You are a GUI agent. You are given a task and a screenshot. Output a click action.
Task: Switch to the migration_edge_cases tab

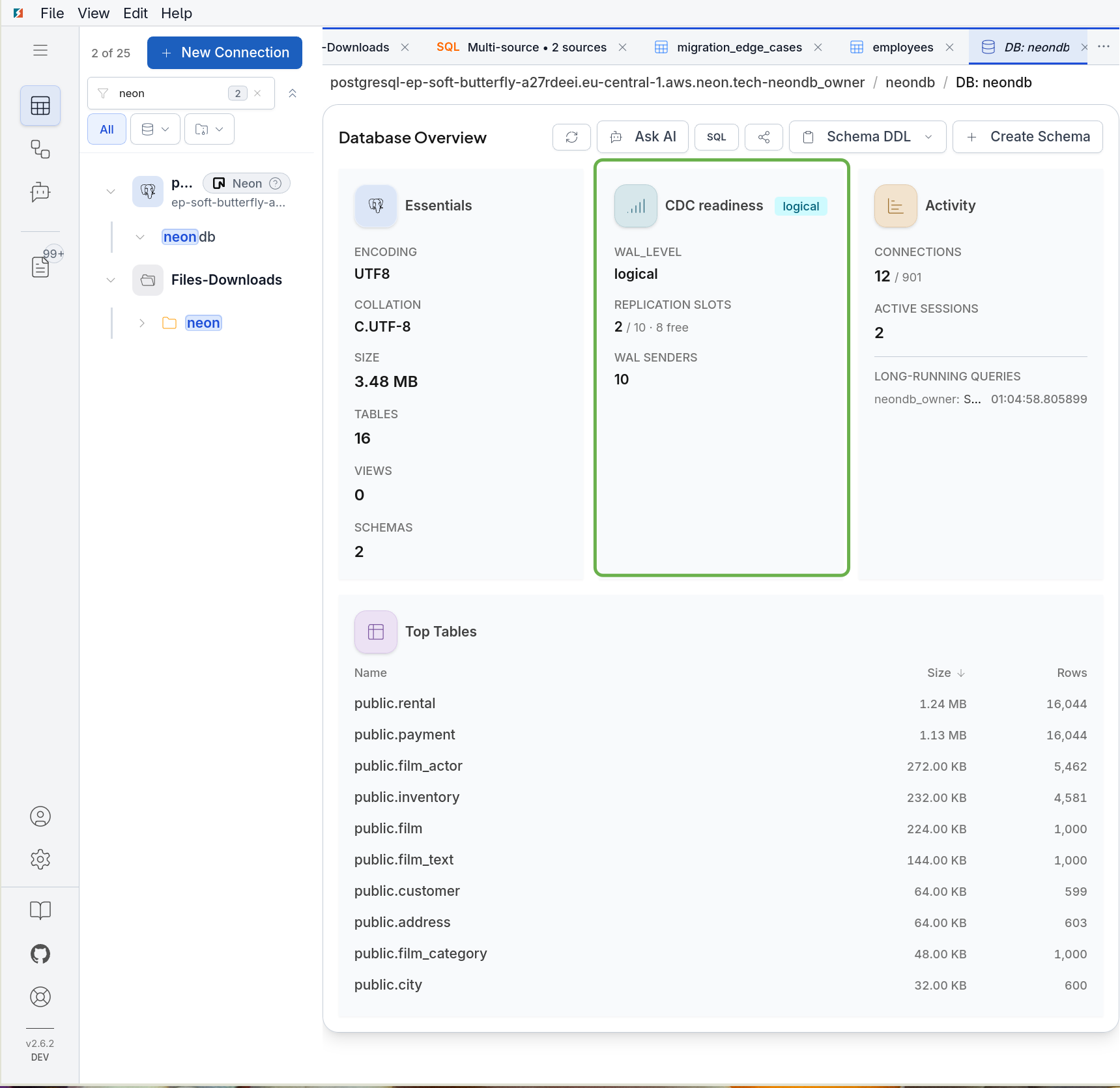pos(739,47)
